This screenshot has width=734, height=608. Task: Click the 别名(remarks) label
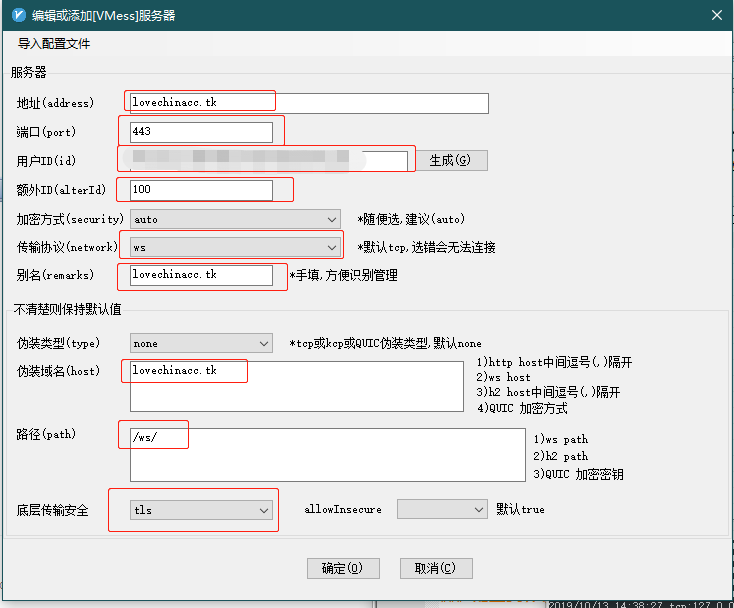[55, 275]
